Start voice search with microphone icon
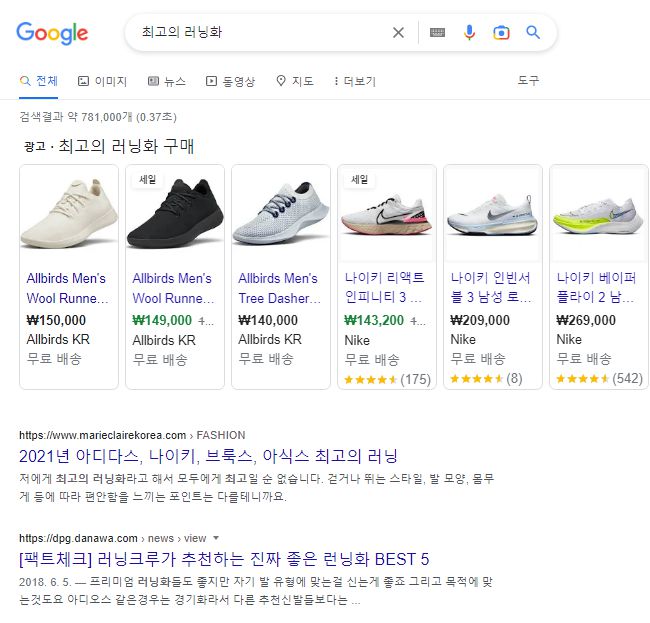 click(x=469, y=33)
